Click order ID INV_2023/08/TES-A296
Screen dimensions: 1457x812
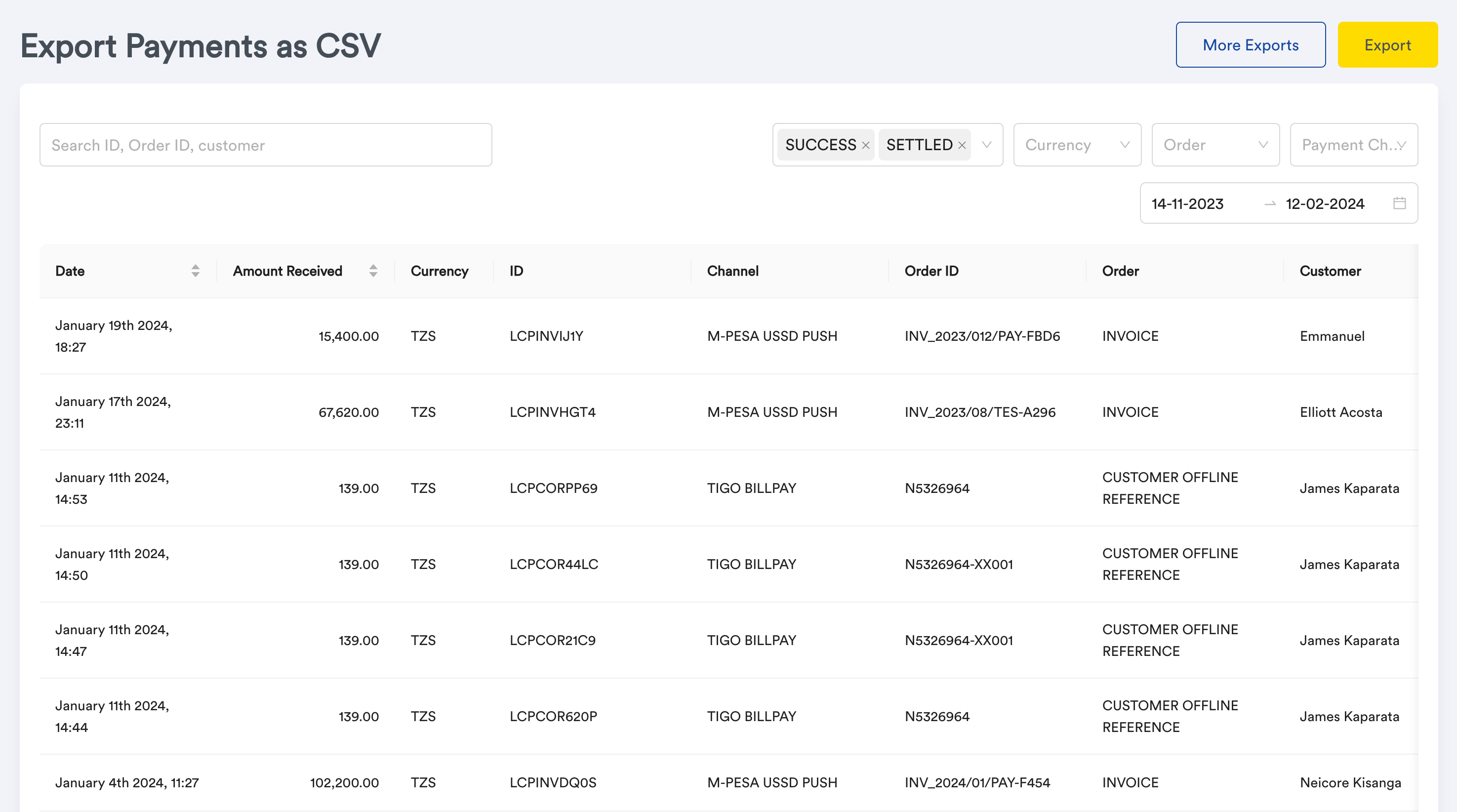(x=980, y=412)
